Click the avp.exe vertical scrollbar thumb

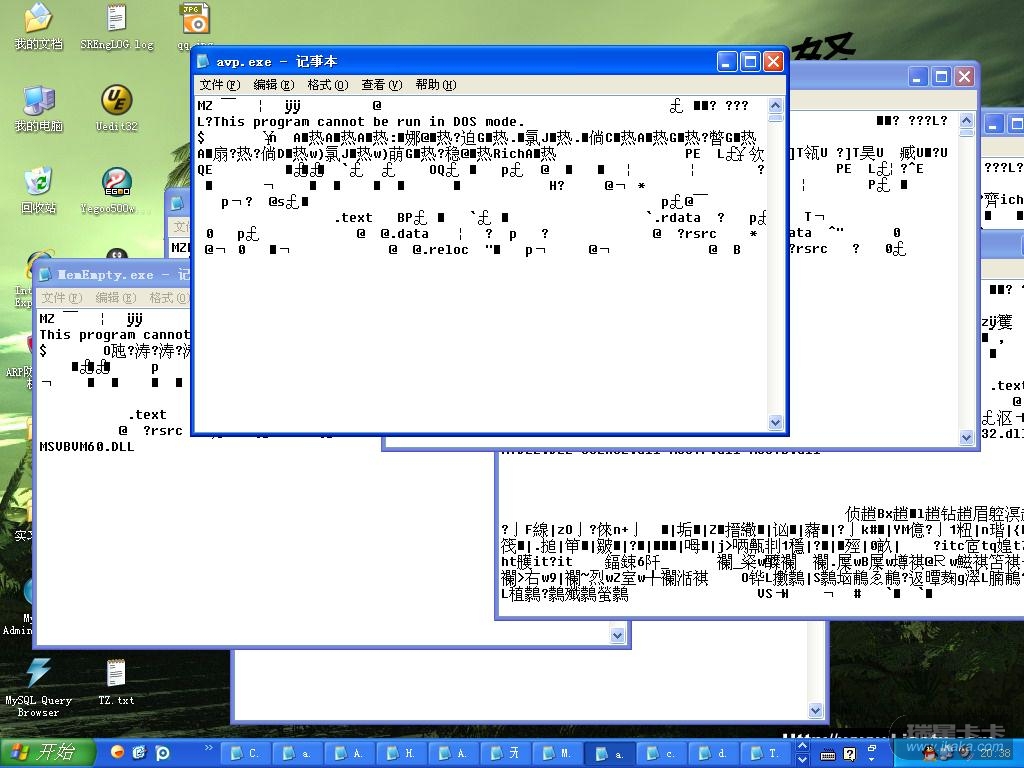pos(775,118)
